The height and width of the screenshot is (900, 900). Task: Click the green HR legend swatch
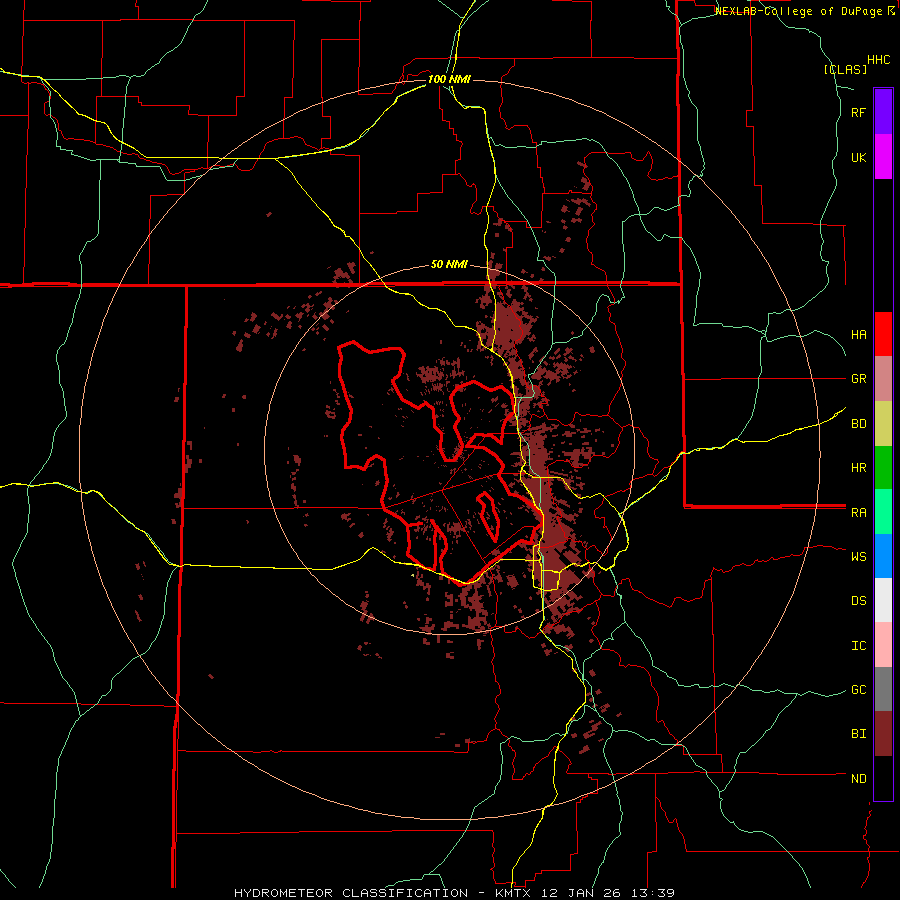click(883, 468)
